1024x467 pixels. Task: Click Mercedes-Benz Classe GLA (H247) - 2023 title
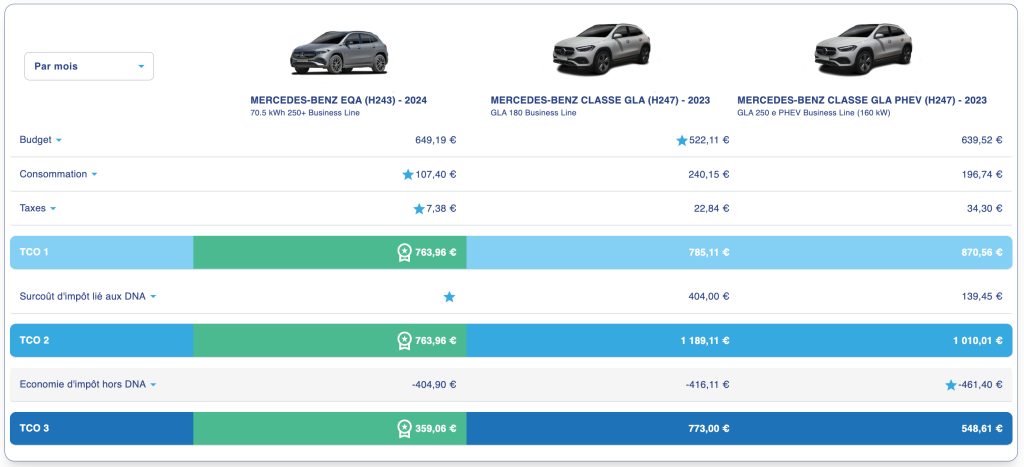click(602, 100)
